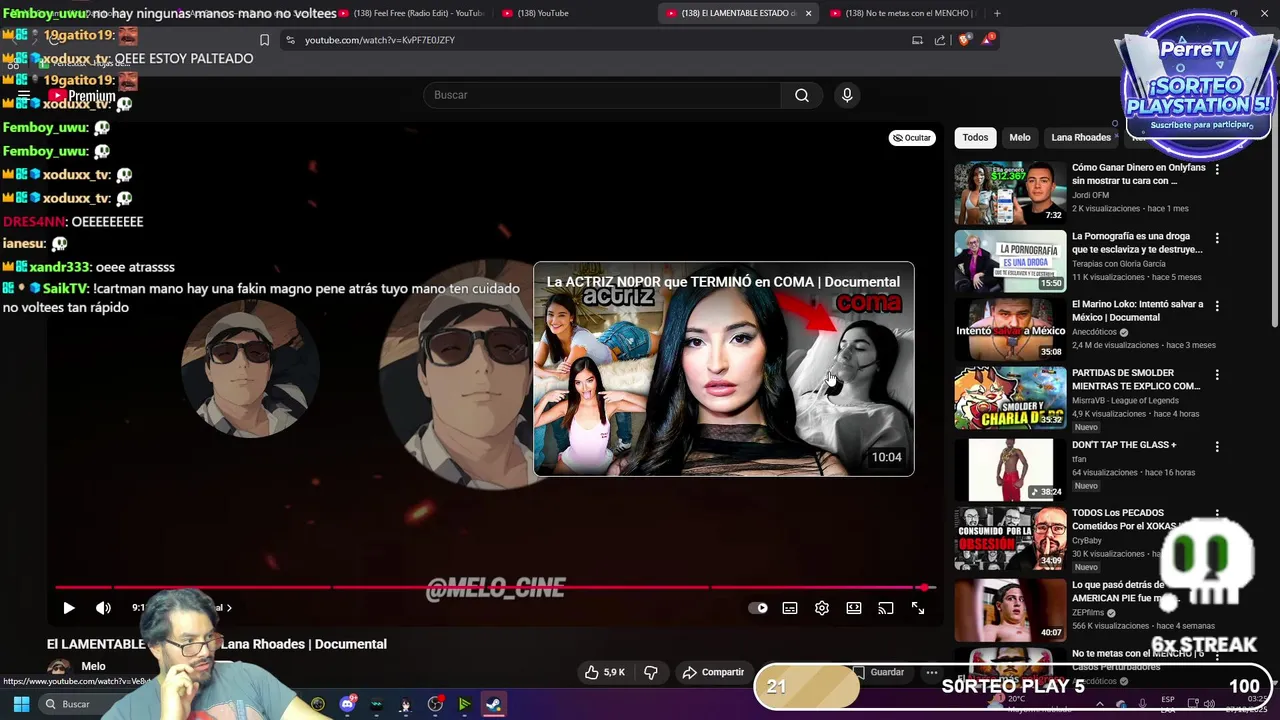This screenshot has width=1280, height=720.
Task: Select the 'Melo' filter chip
Action: (x=1020, y=138)
